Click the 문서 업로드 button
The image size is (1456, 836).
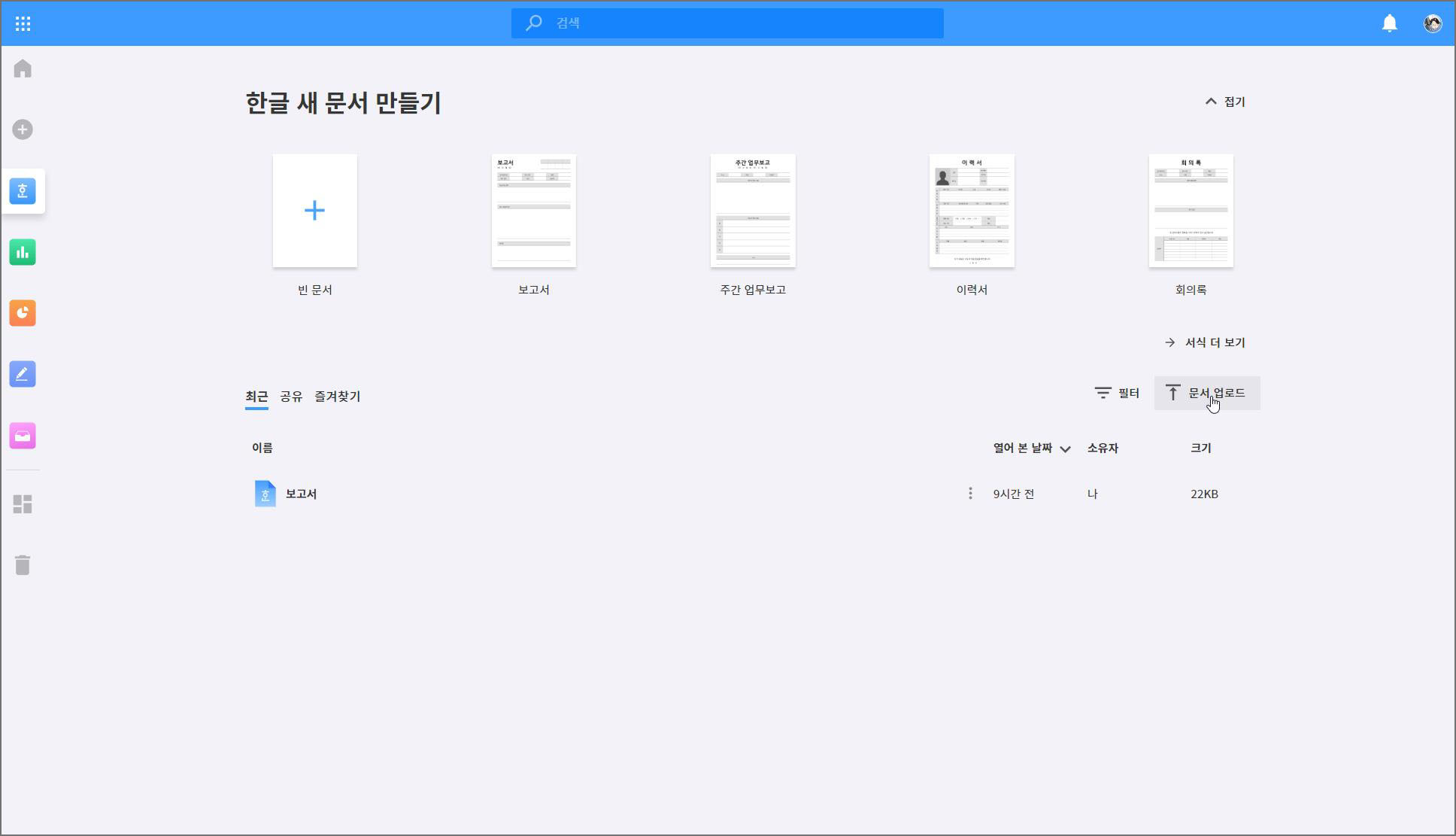click(x=1206, y=394)
